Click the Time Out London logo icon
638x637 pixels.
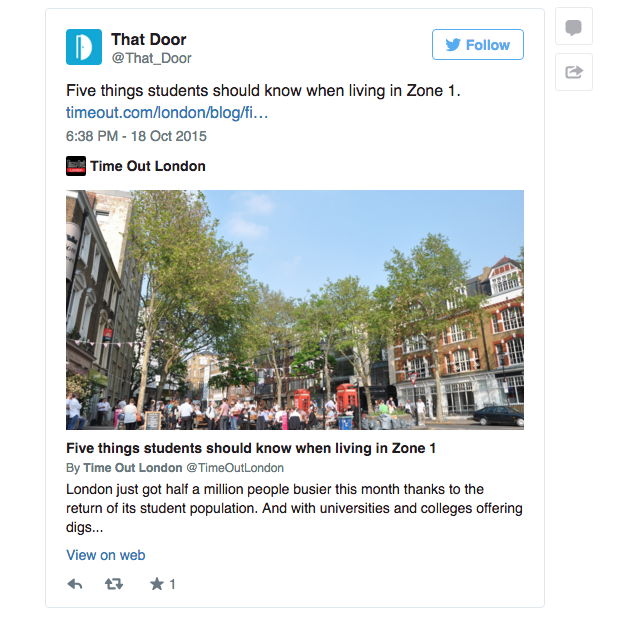pos(76,166)
